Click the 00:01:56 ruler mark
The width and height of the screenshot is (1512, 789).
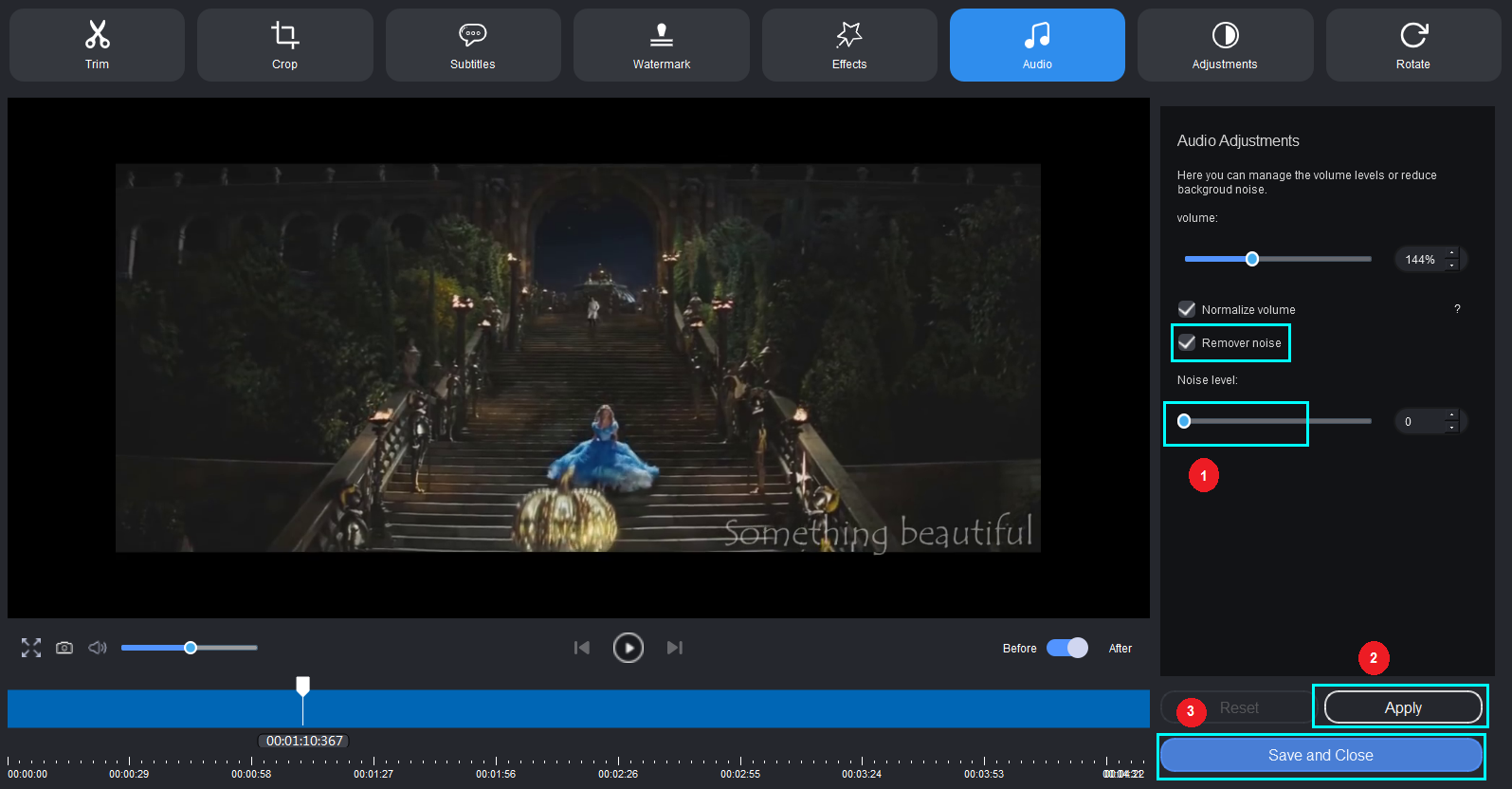click(496, 774)
